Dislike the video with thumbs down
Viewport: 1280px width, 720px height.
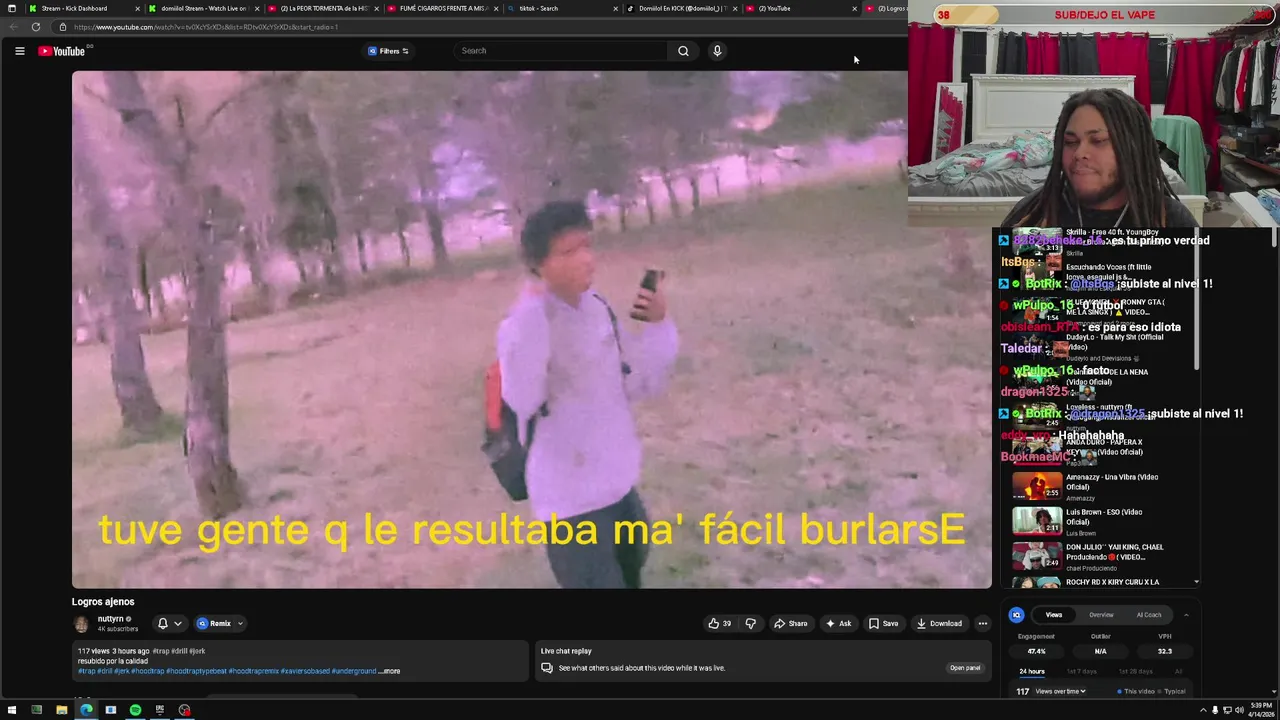pos(750,623)
